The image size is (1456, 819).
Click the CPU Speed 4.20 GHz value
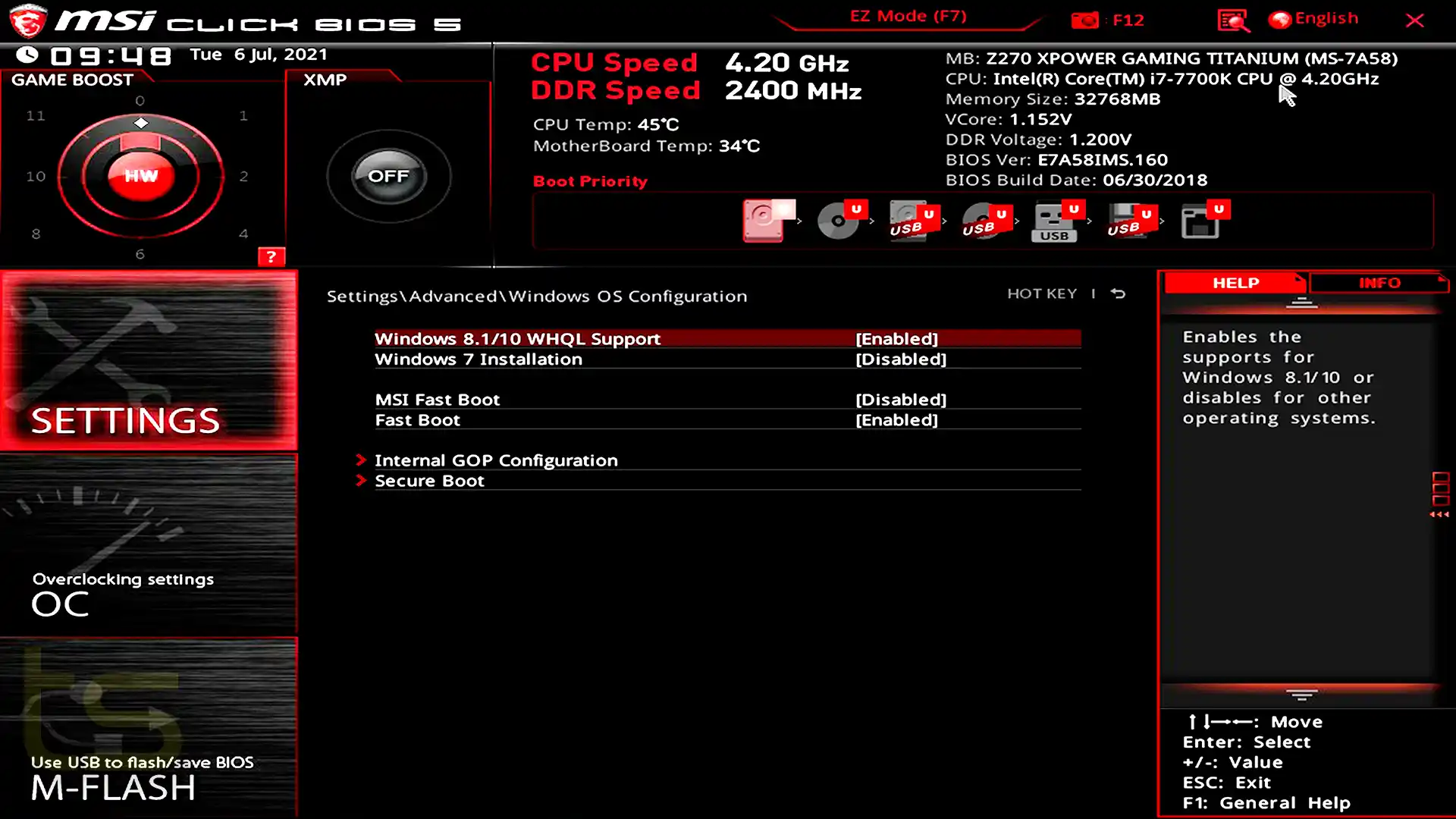(x=786, y=63)
